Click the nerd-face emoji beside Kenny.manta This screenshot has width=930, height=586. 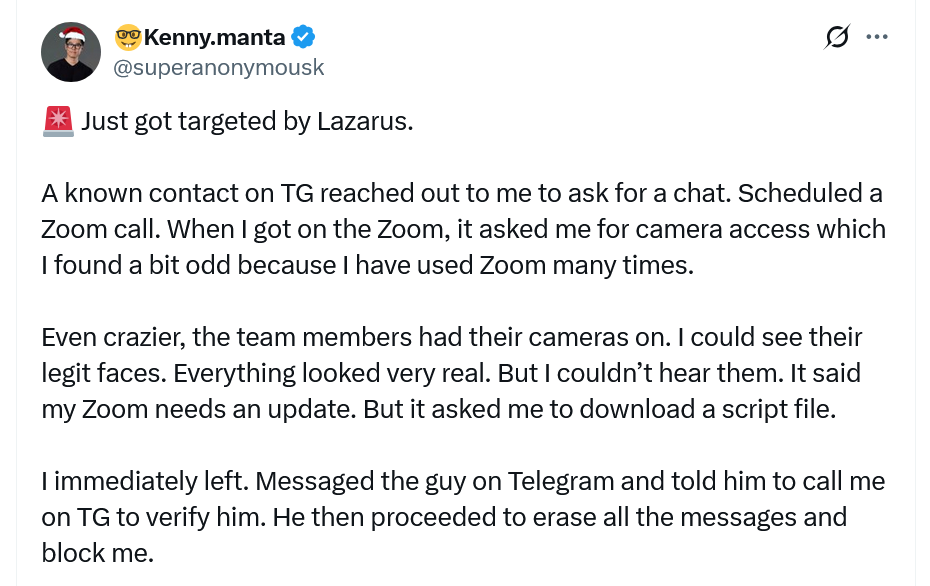128,38
